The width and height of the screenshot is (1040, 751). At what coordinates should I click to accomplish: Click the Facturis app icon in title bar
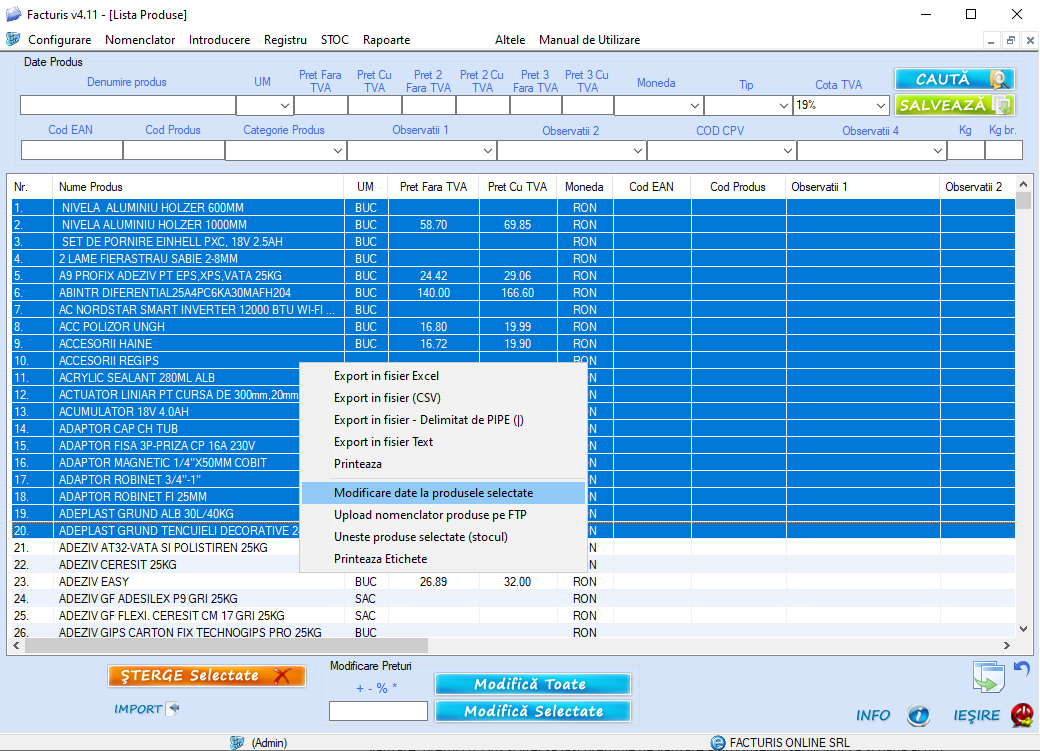click(x=13, y=14)
